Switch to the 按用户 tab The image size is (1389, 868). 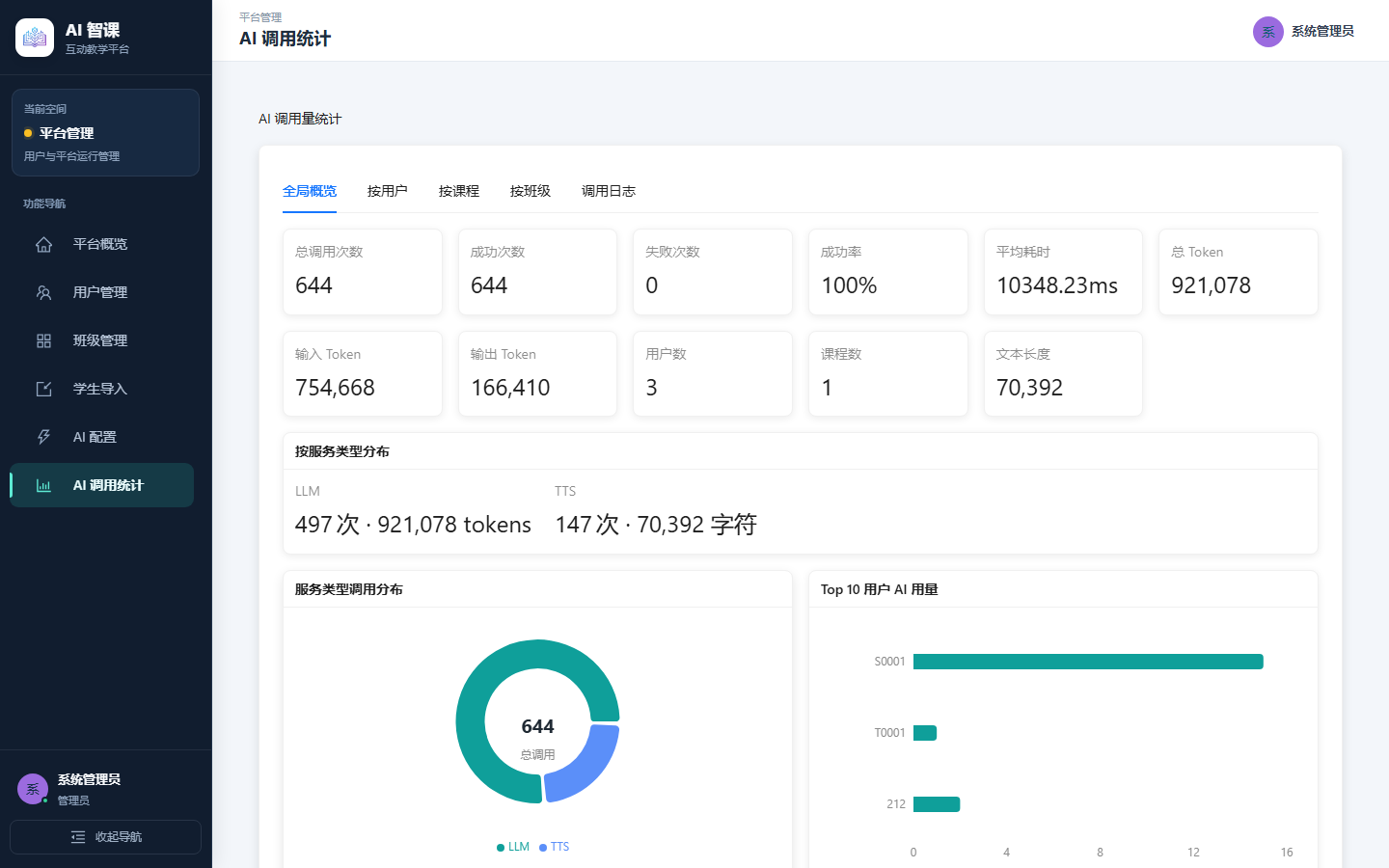click(x=388, y=191)
